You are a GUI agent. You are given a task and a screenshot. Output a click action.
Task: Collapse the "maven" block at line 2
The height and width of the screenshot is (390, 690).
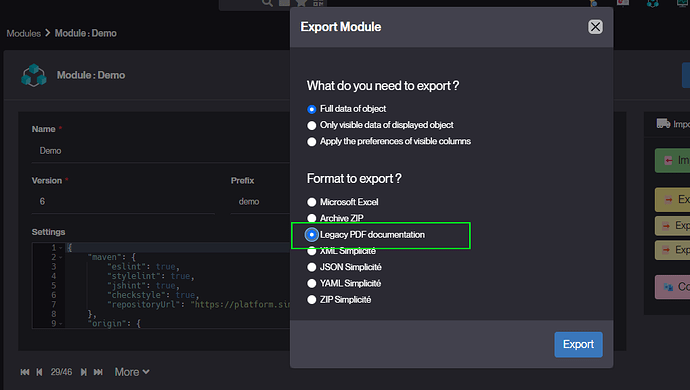[61, 257]
